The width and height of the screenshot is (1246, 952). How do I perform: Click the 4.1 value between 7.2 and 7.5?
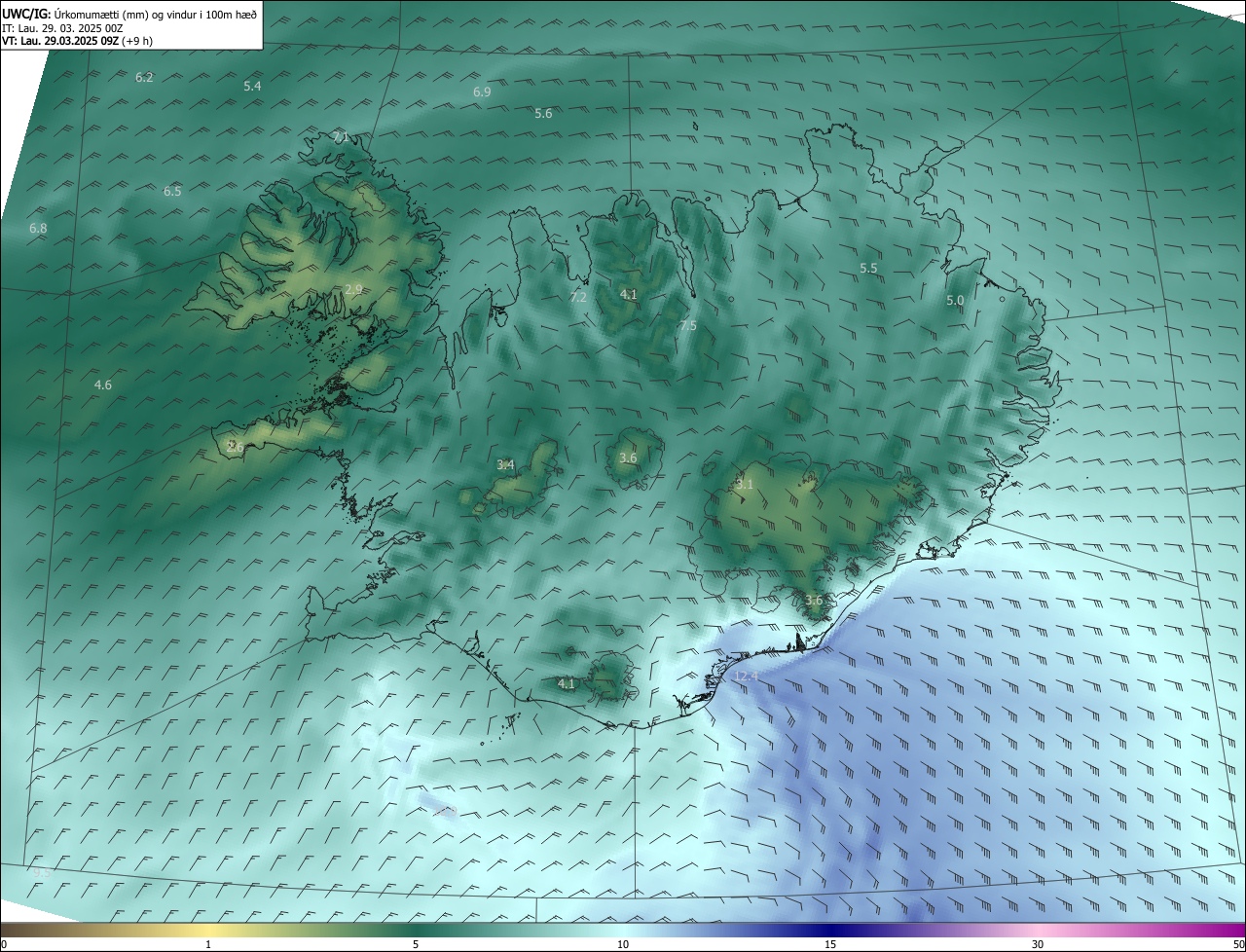pyautogui.click(x=629, y=293)
